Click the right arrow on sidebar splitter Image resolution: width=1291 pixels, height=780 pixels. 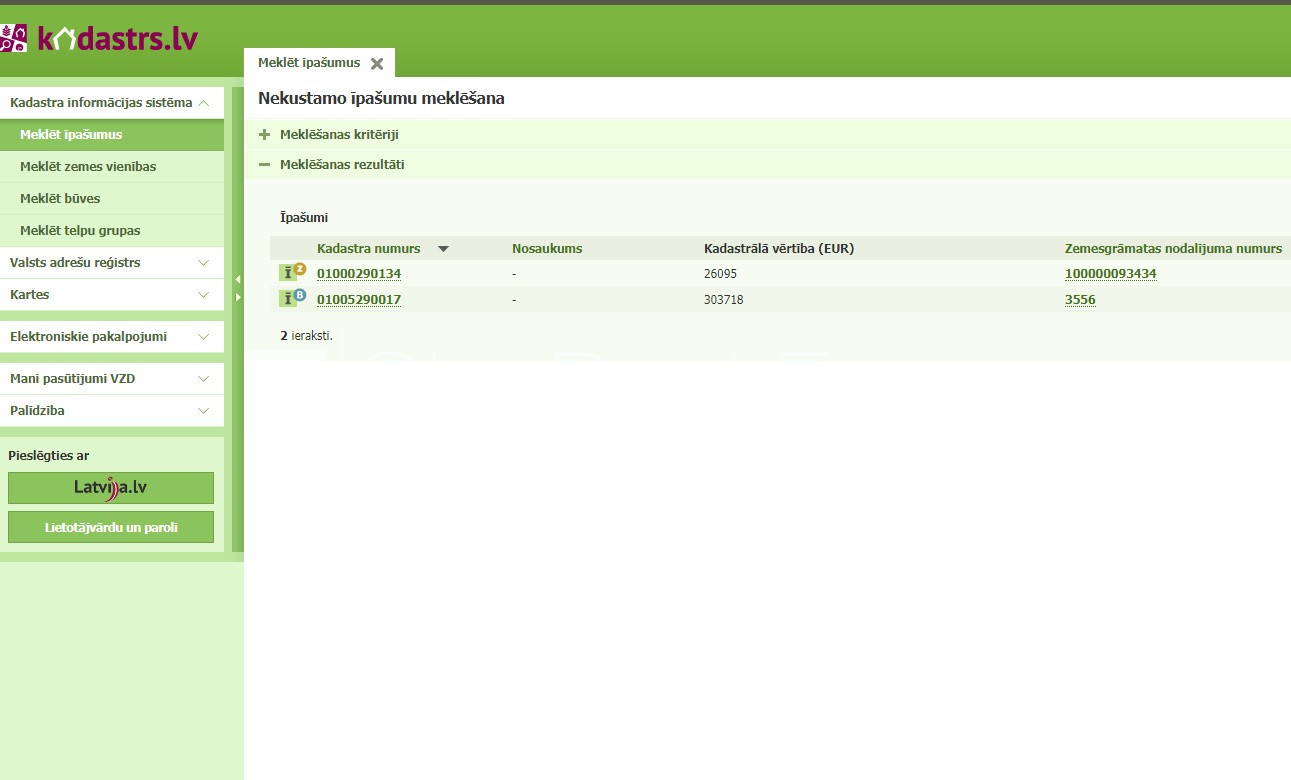238,297
